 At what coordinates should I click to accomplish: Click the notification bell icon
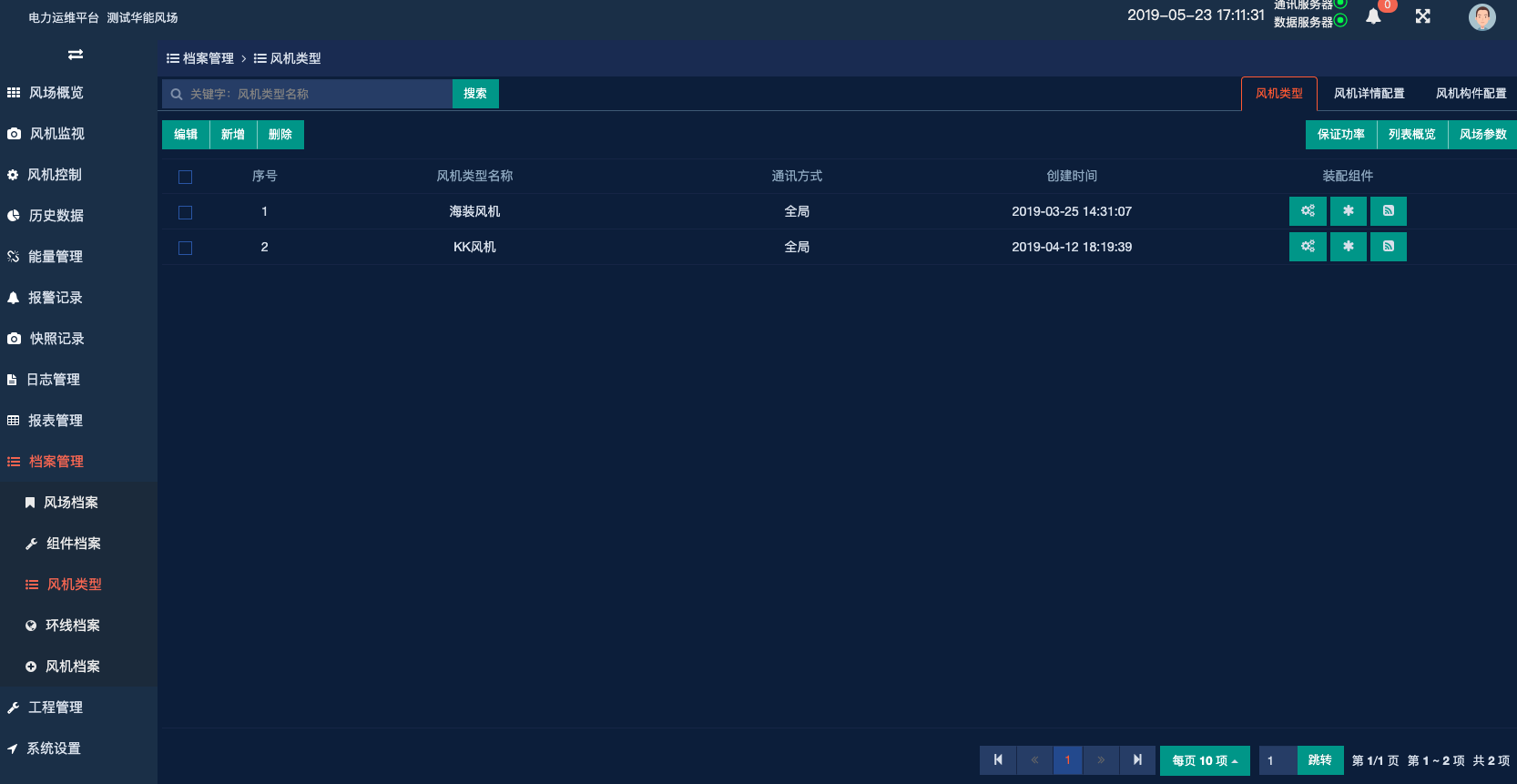[1373, 16]
